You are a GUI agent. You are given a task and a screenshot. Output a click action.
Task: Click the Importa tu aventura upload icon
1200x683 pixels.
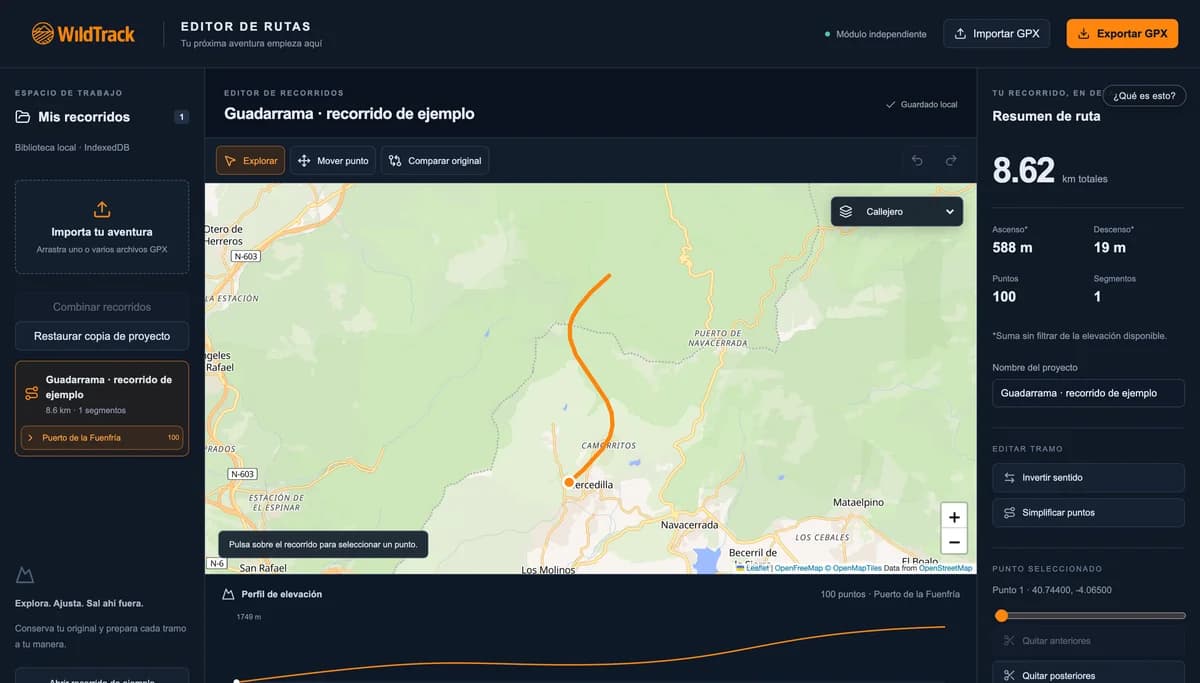(102, 210)
